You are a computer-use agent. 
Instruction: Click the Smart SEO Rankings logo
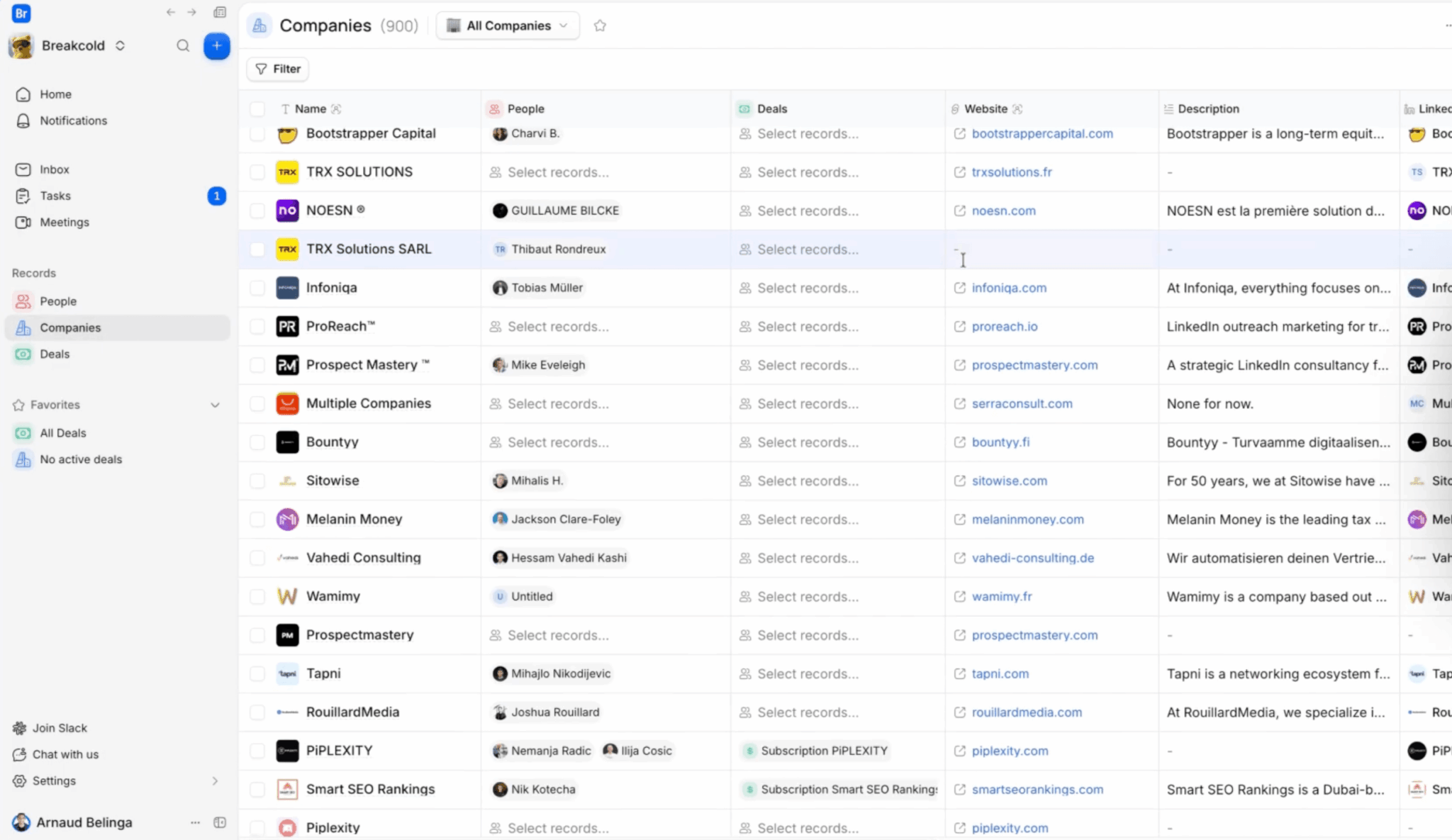pos(287,790)
